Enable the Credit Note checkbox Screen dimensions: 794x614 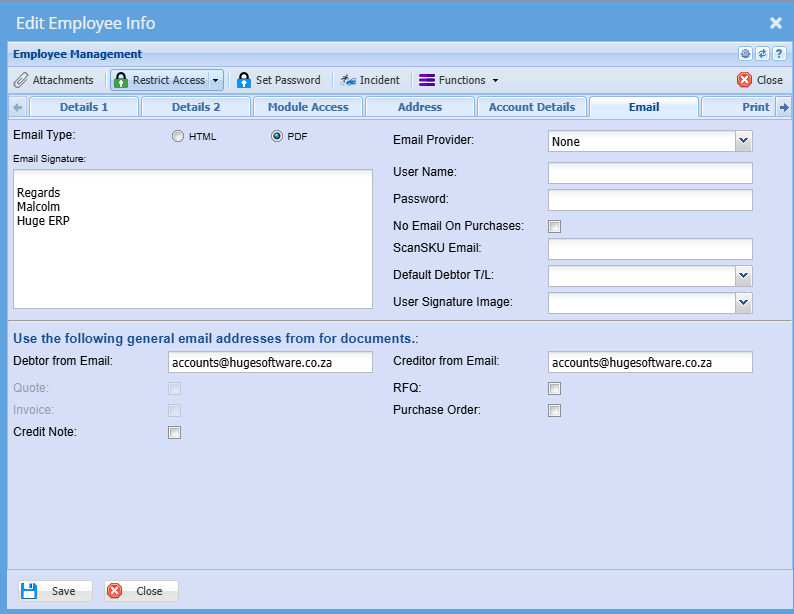pyautogui.click(x=175, y=433)
